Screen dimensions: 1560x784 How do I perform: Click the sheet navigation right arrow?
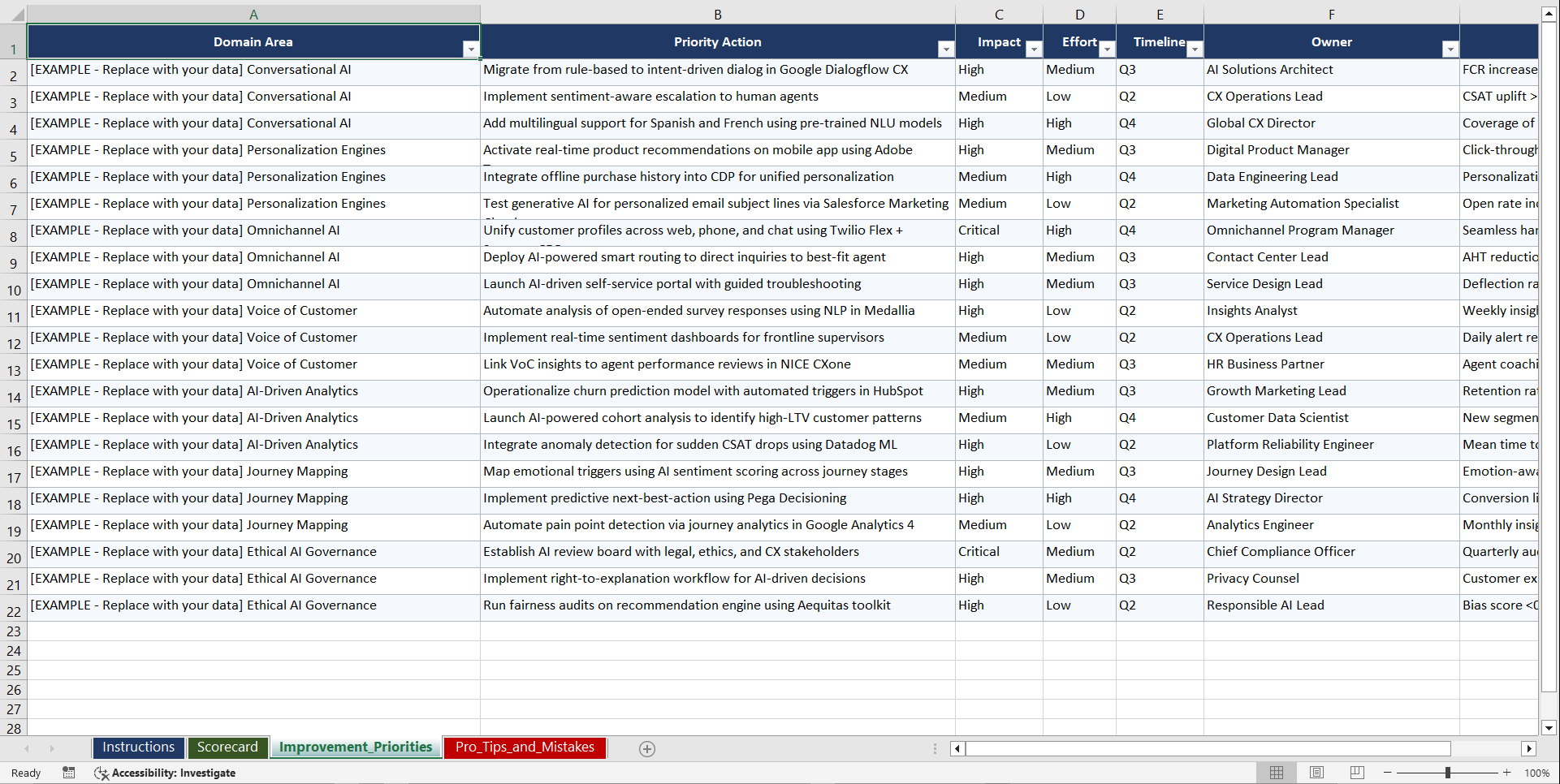tap(52, 748)
